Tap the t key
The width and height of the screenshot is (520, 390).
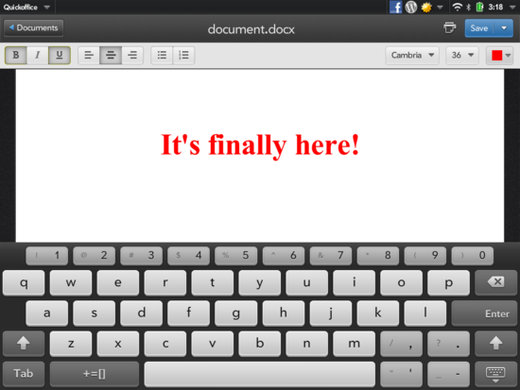tap(212, 283)
